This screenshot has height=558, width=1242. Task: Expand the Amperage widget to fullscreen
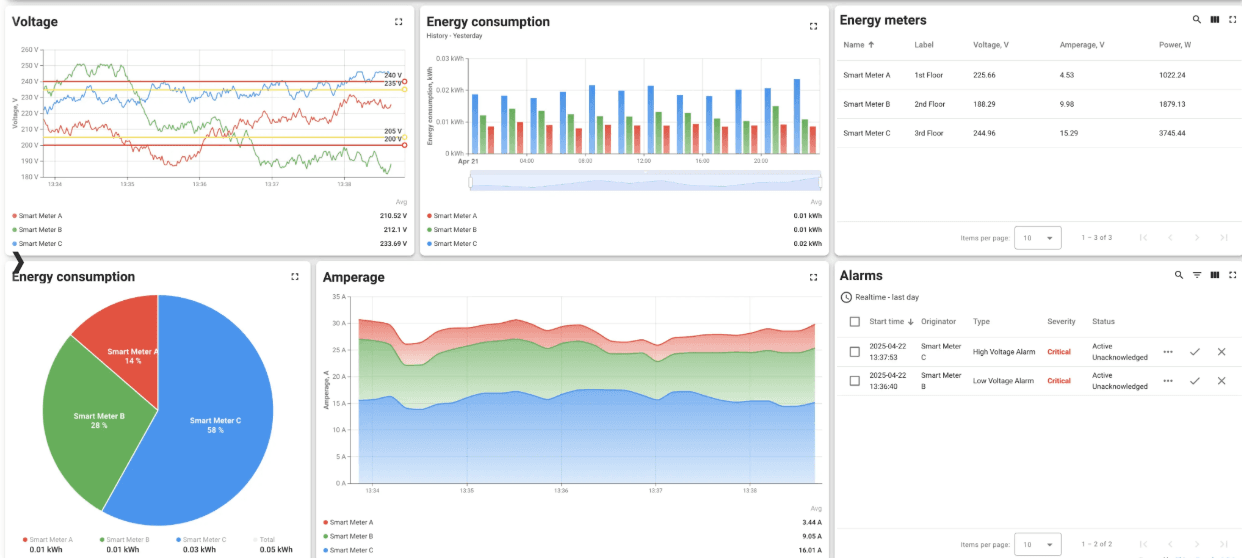pyautogui.click(x=813, y=277)
